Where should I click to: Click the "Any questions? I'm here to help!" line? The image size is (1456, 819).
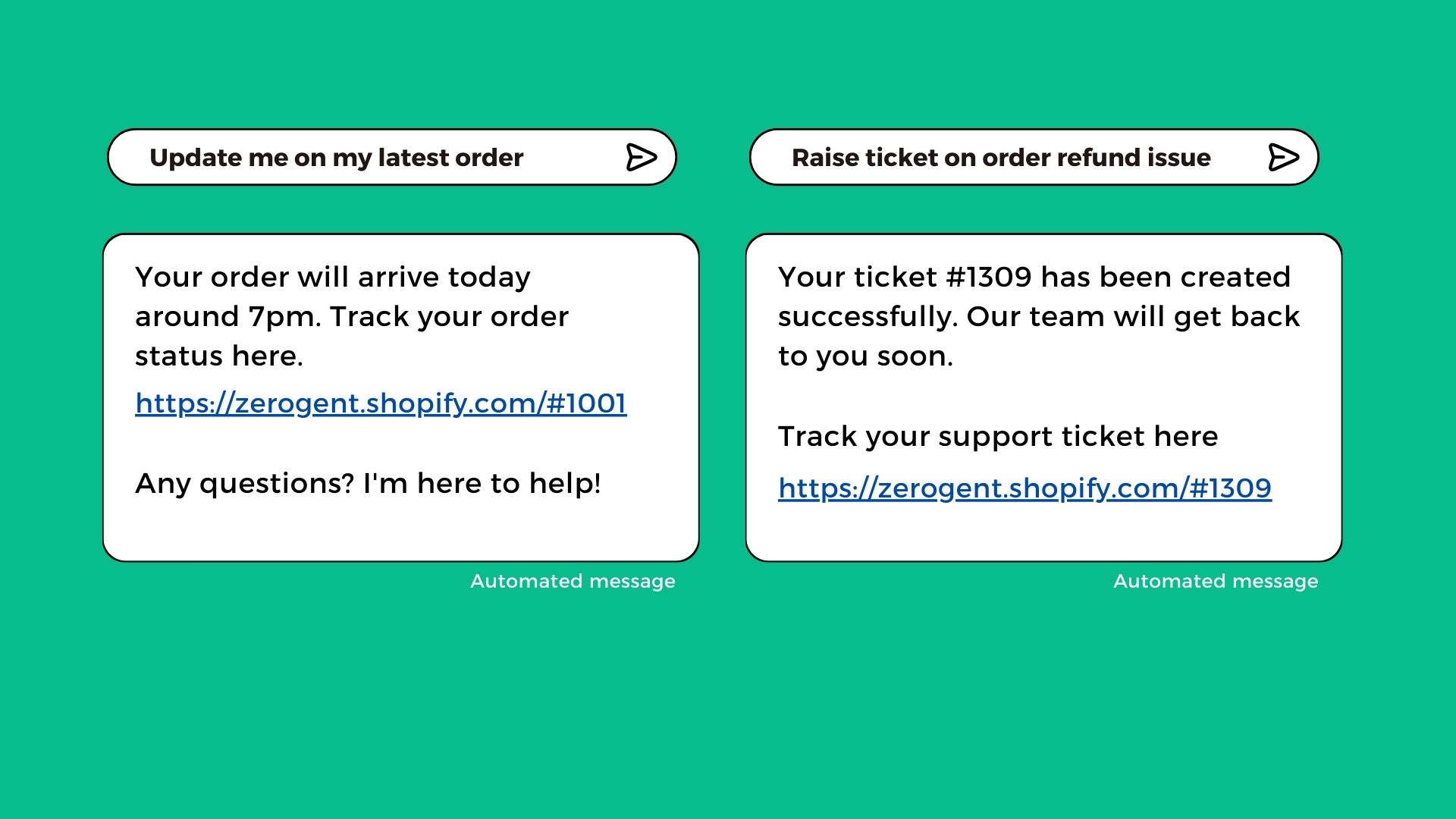click(368, 484)
